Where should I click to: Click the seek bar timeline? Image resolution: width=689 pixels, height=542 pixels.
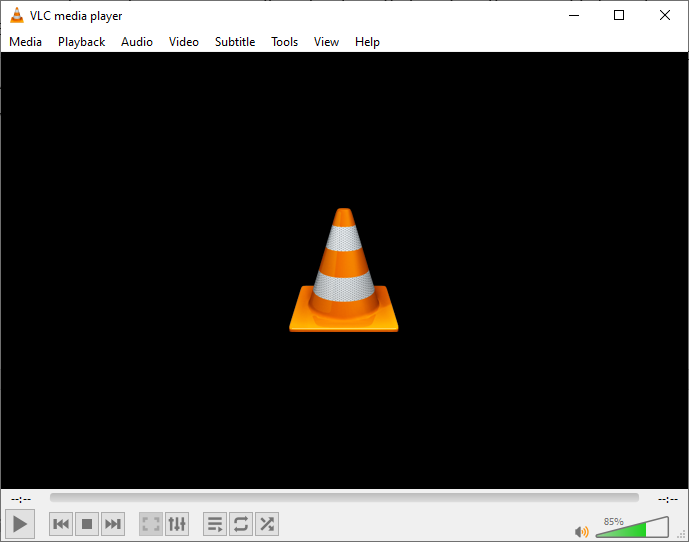pos(344,498)
